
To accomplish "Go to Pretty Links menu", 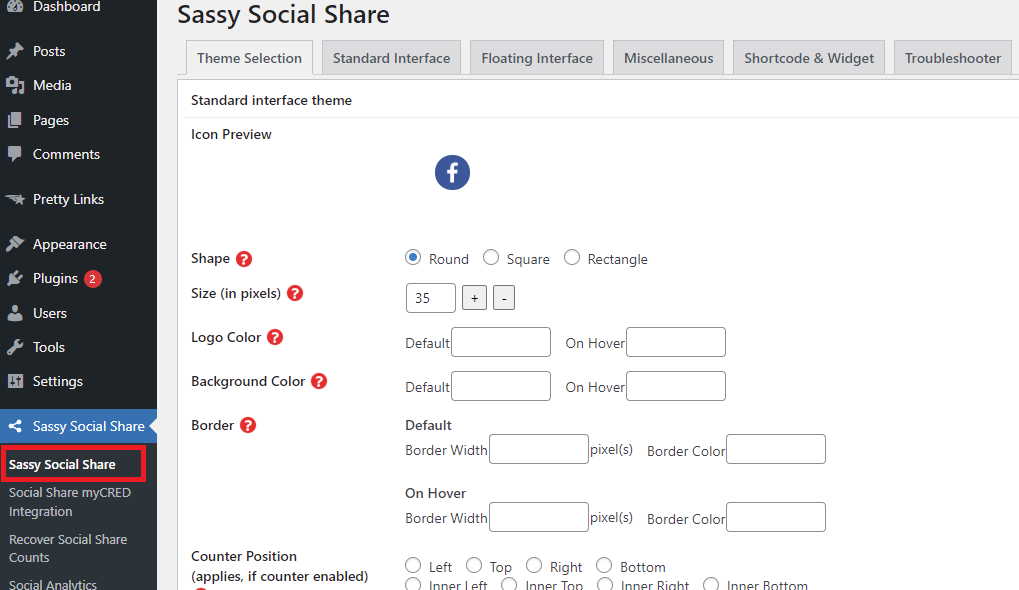I will pos(68,199).
